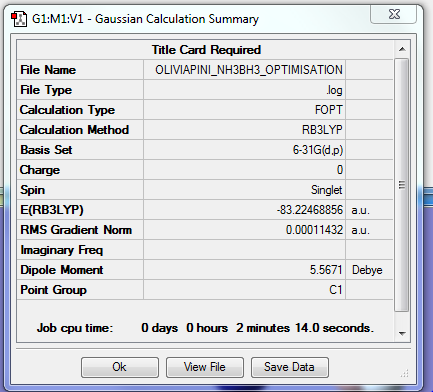The image size is (433, 392).
Task: Click the Gaussian window title icon
Action: point(19,19)
